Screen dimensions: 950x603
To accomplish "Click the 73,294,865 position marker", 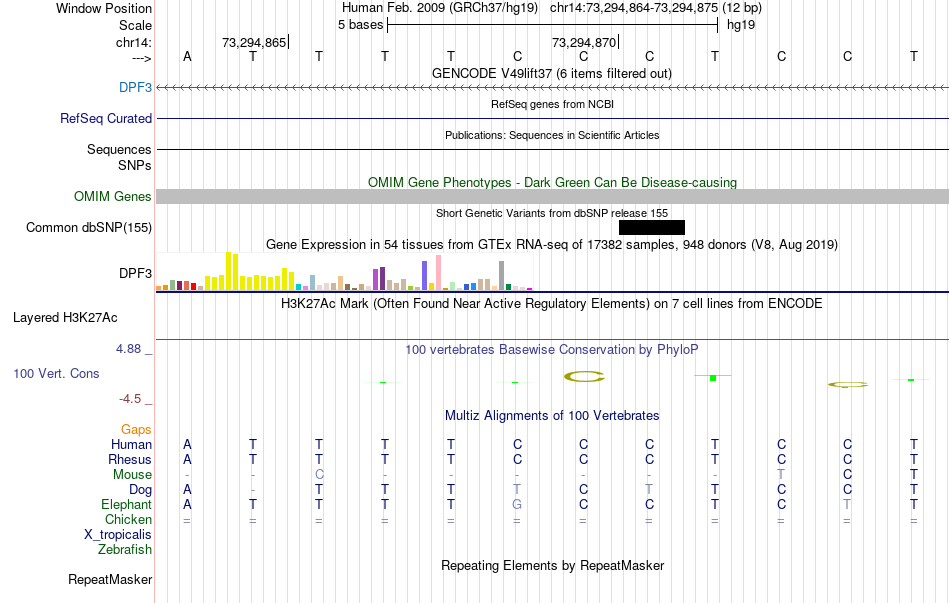I will (254, 42).
